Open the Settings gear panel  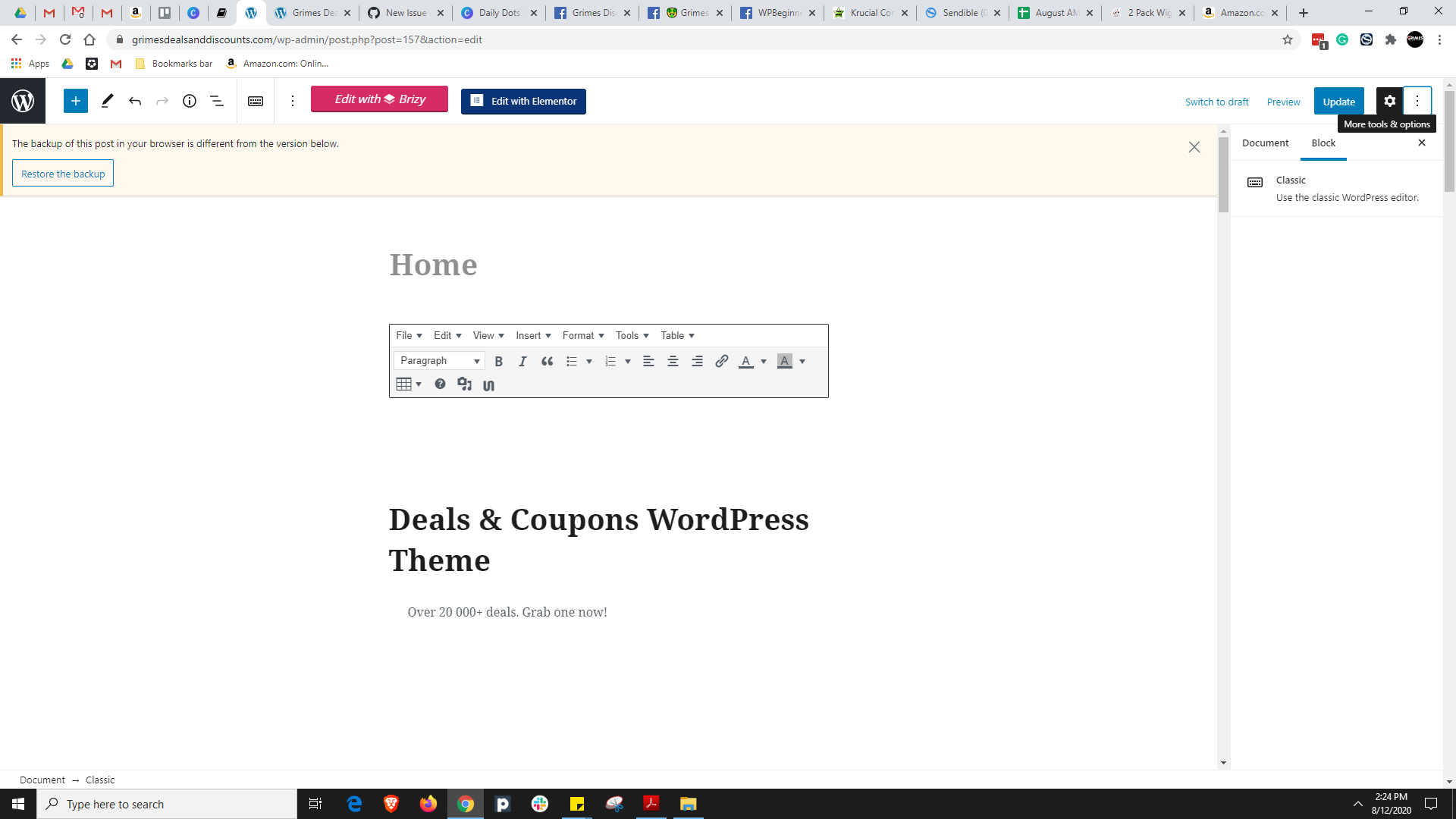(1391, 101)
